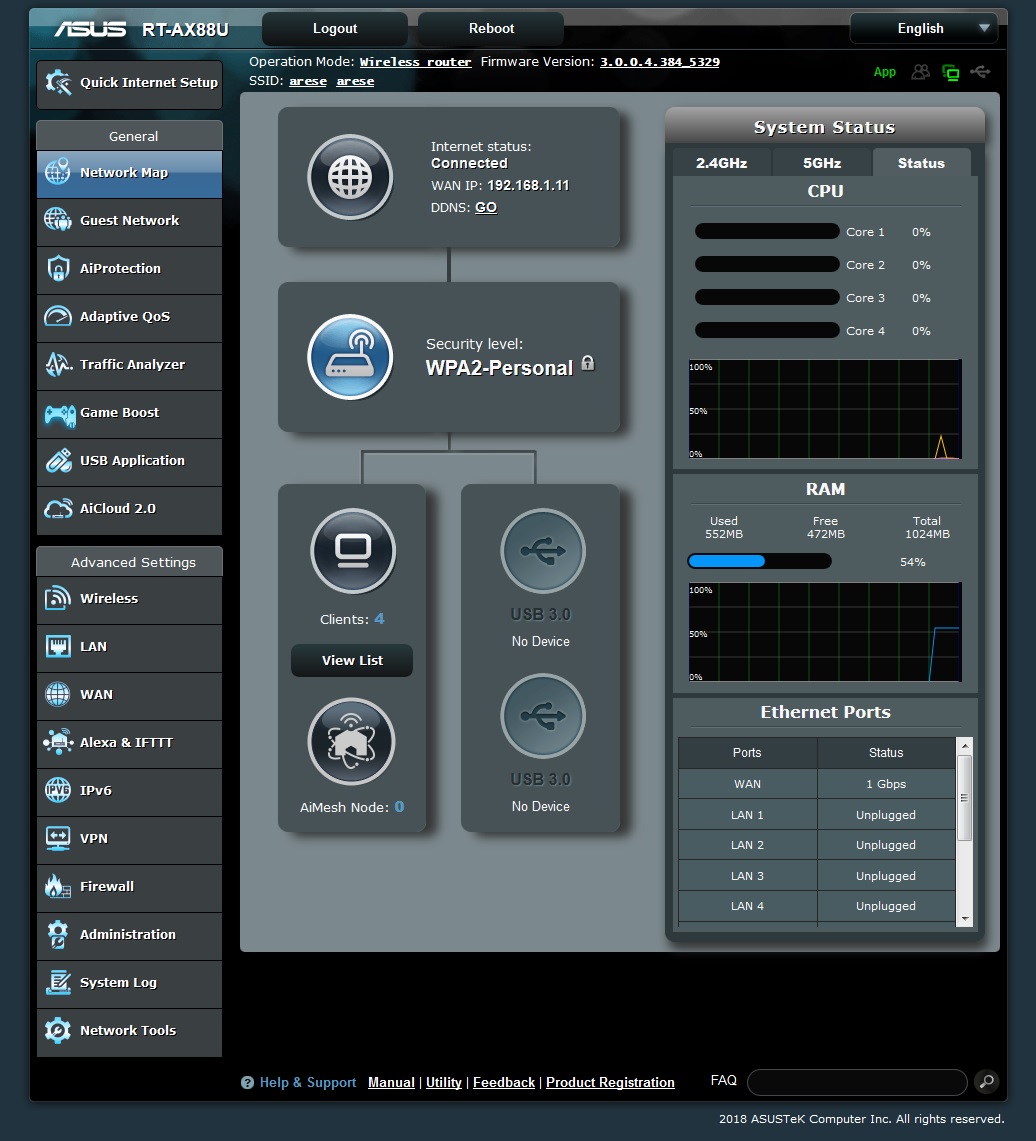Open the English language dropdown
Screen dimensions: 1036x1141
(924, 29)
